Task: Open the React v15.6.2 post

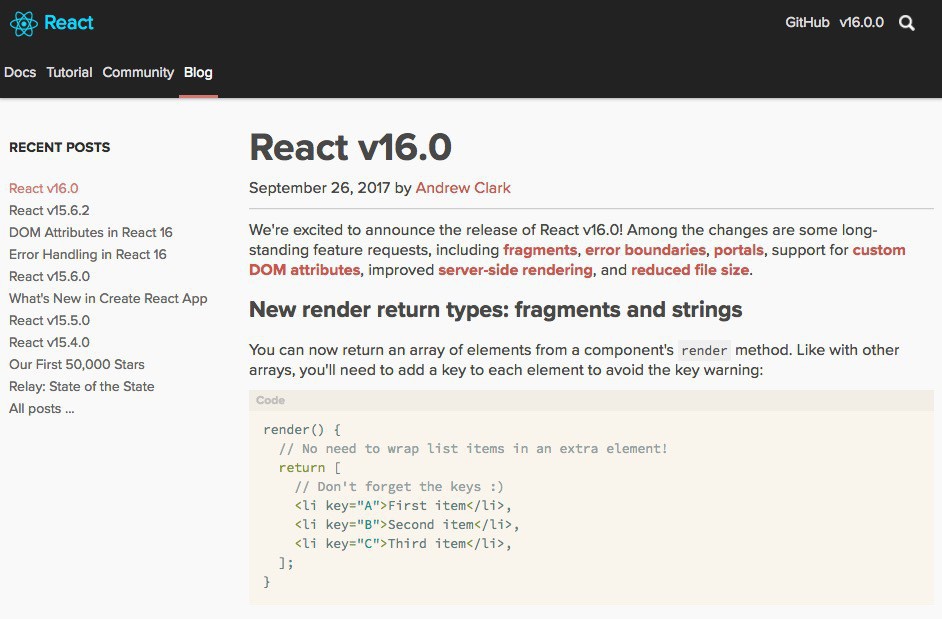Action: click(49, 210)
